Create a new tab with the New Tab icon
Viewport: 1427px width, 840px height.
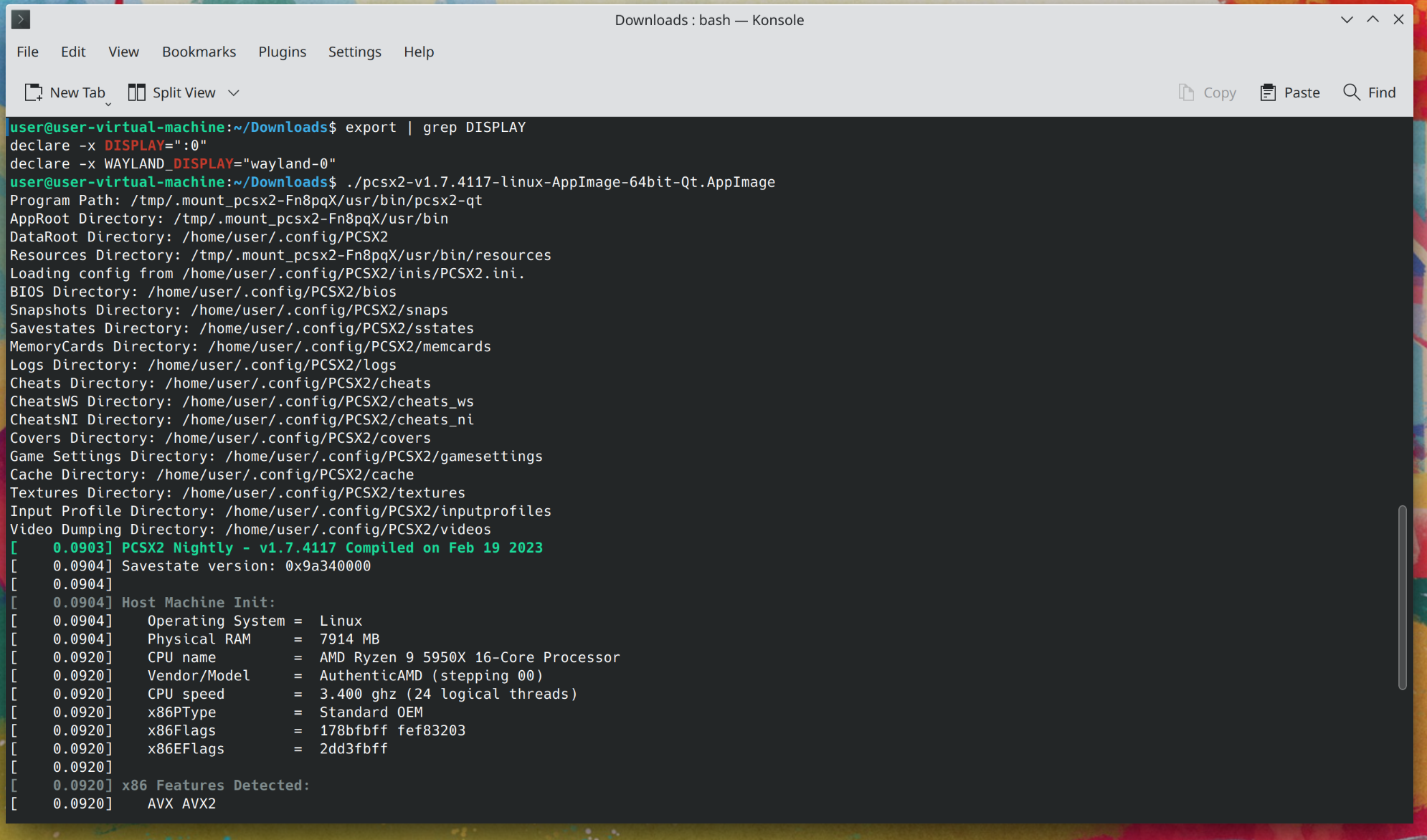point(33,92)
